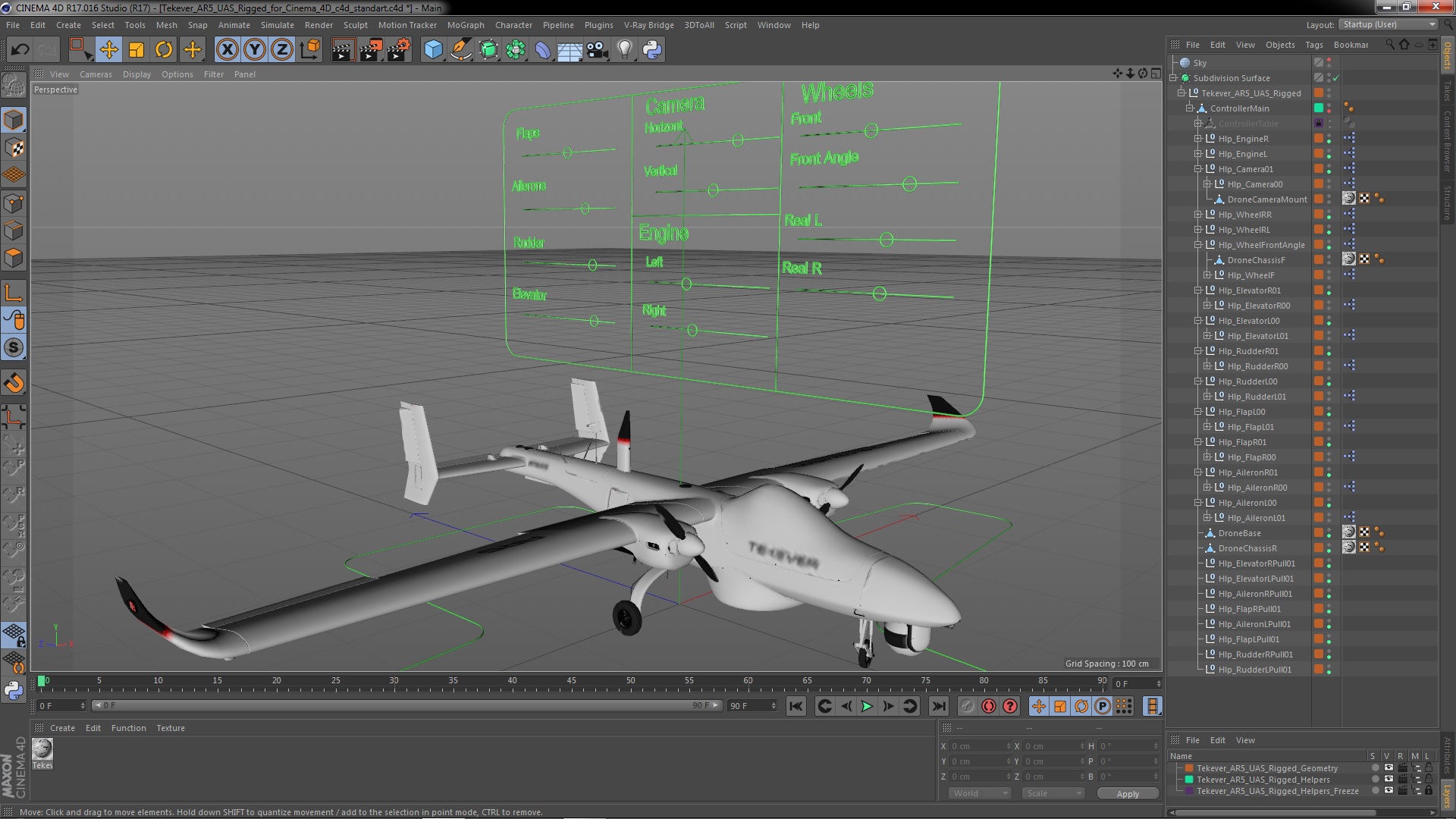Toggle Y axis lock

[255, 50]
